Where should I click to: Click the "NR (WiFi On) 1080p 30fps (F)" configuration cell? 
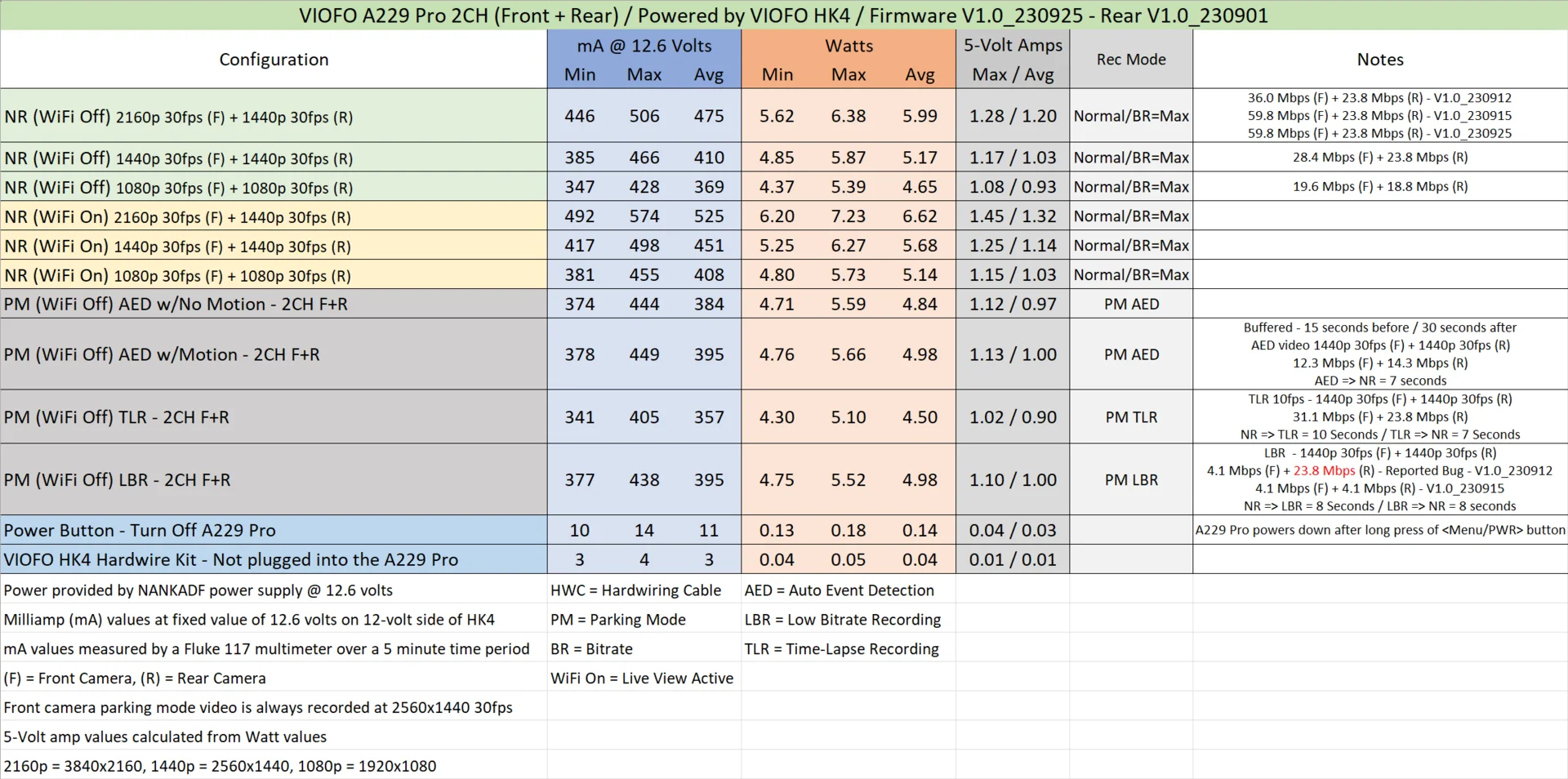point(274,275)
